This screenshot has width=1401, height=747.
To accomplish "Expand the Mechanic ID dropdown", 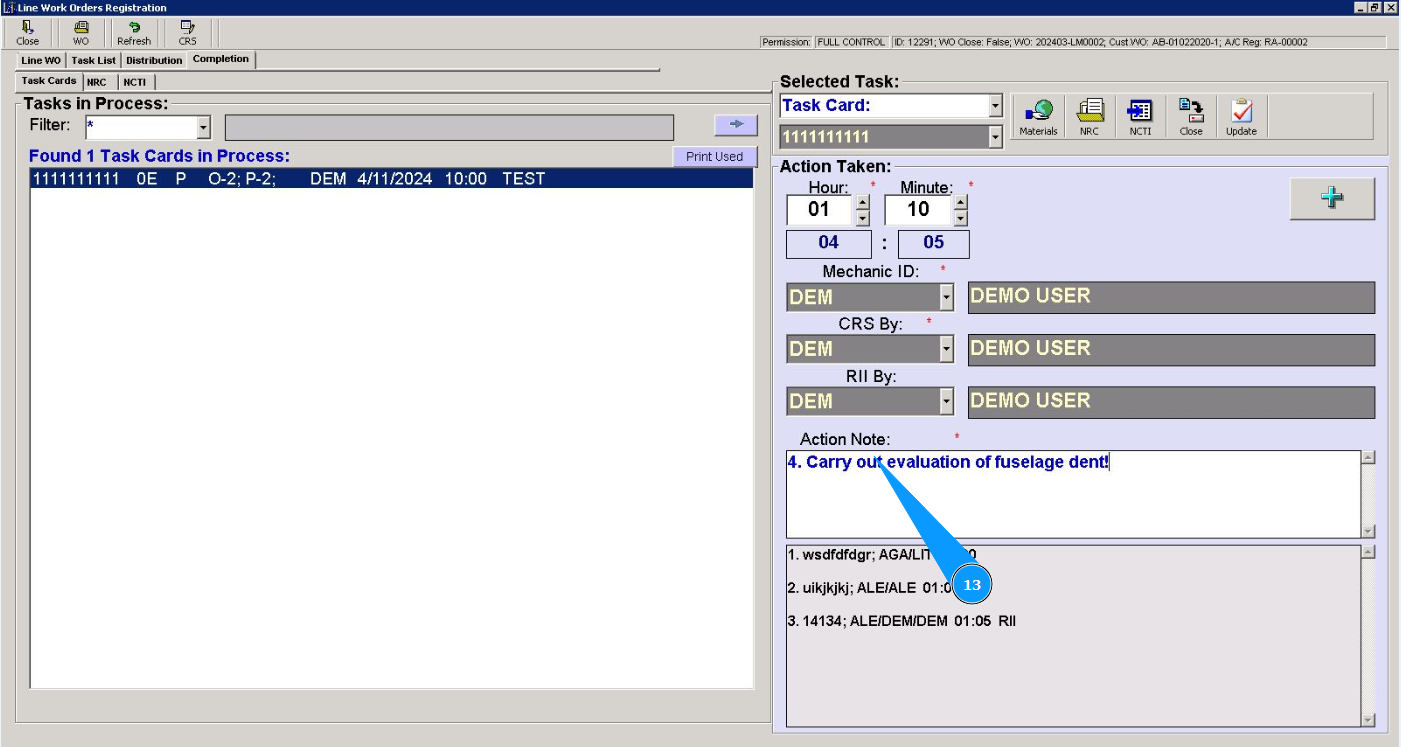I will (x=946, y=297).
